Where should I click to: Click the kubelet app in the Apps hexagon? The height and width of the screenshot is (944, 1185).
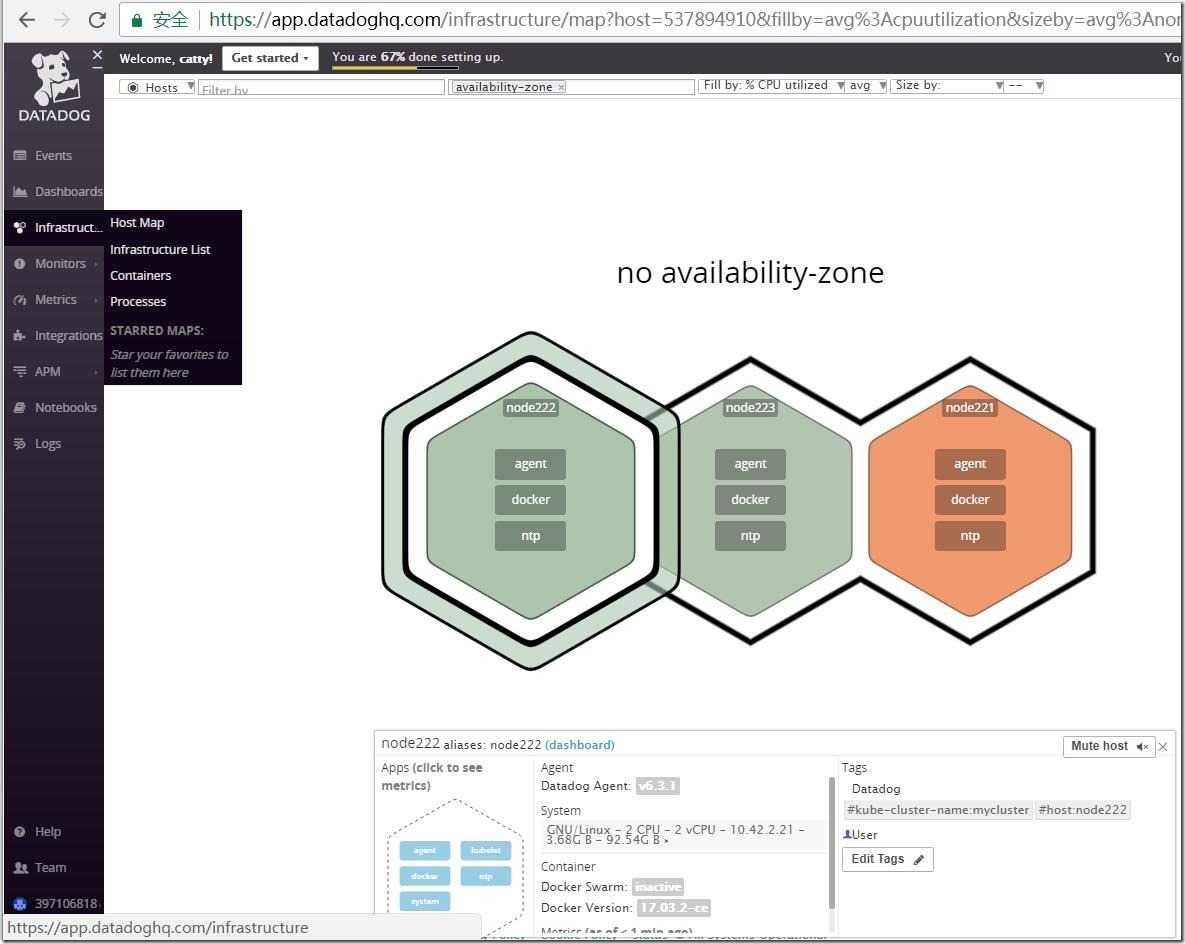485,851
